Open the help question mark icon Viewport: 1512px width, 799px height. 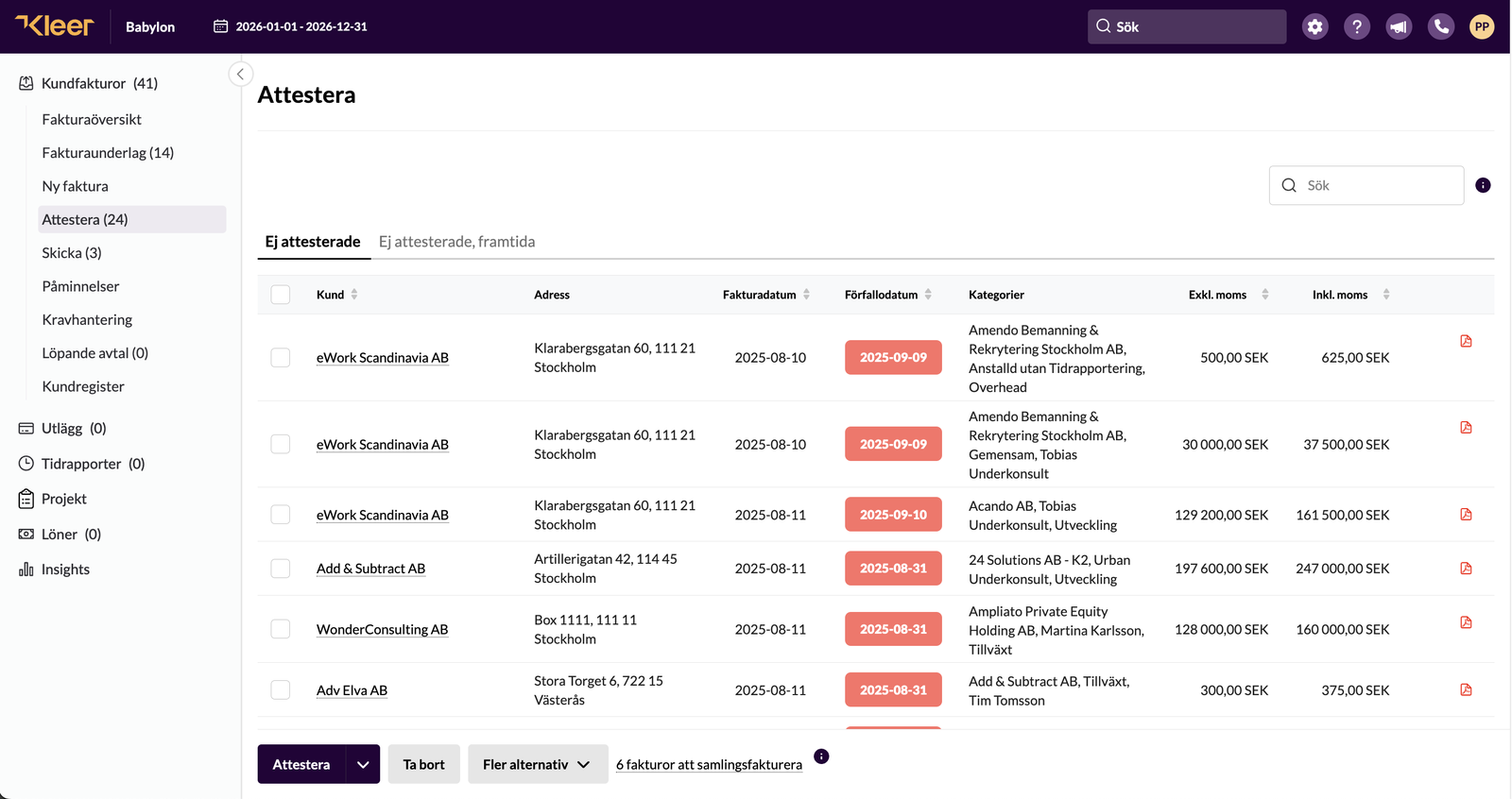[x=1356, y=26]
